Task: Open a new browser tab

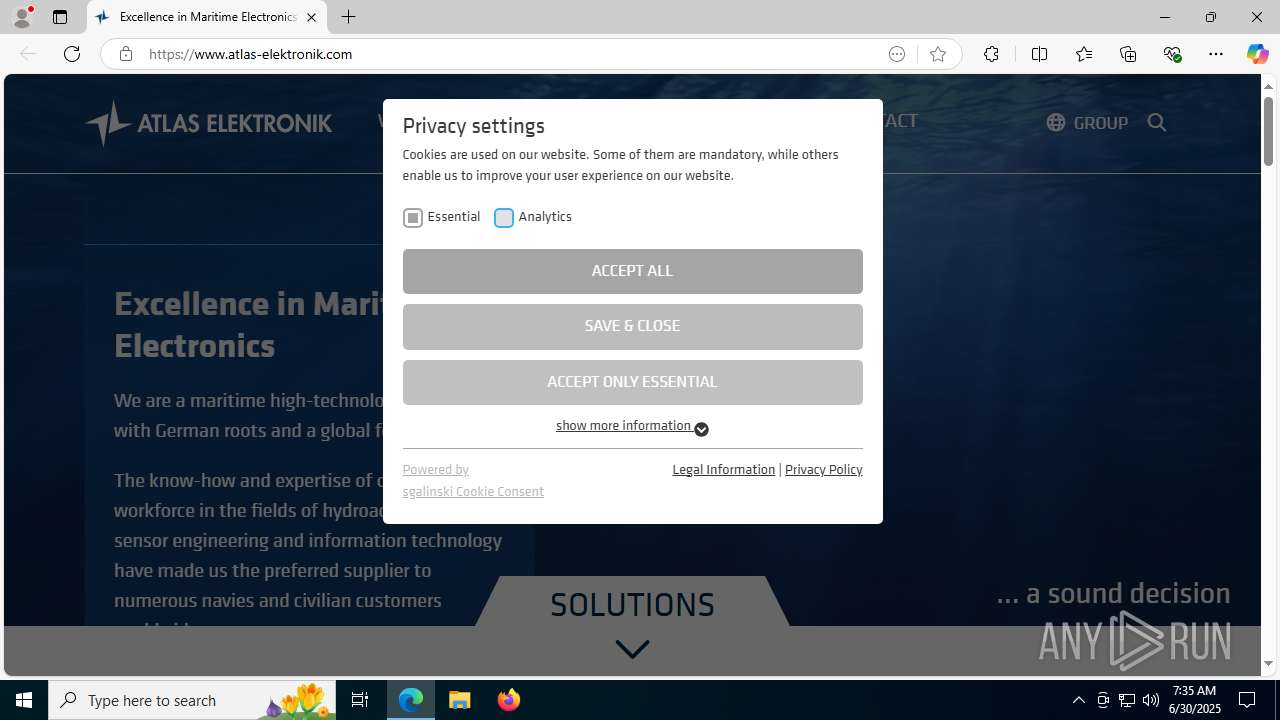Action: point(348,17)
